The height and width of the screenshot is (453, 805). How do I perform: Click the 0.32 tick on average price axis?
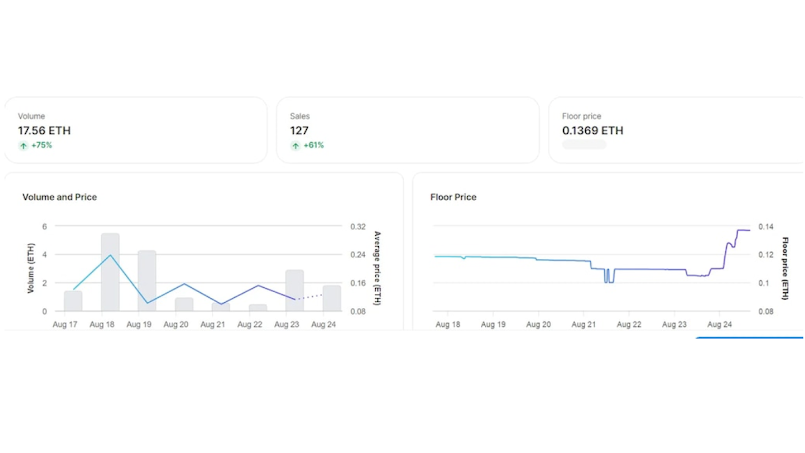point(358,226)
